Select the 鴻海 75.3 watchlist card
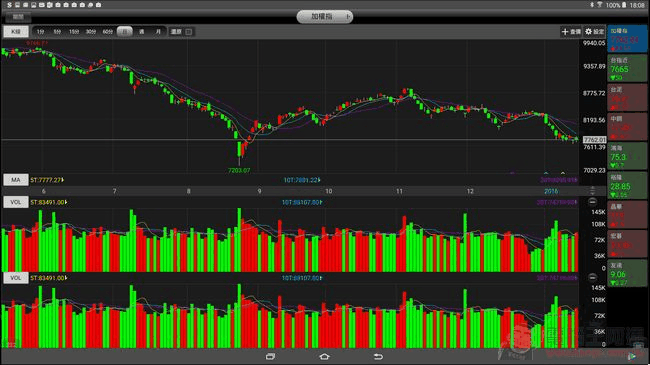The height and width of the screenshot is (365, 650). click(x=627, y=156)
